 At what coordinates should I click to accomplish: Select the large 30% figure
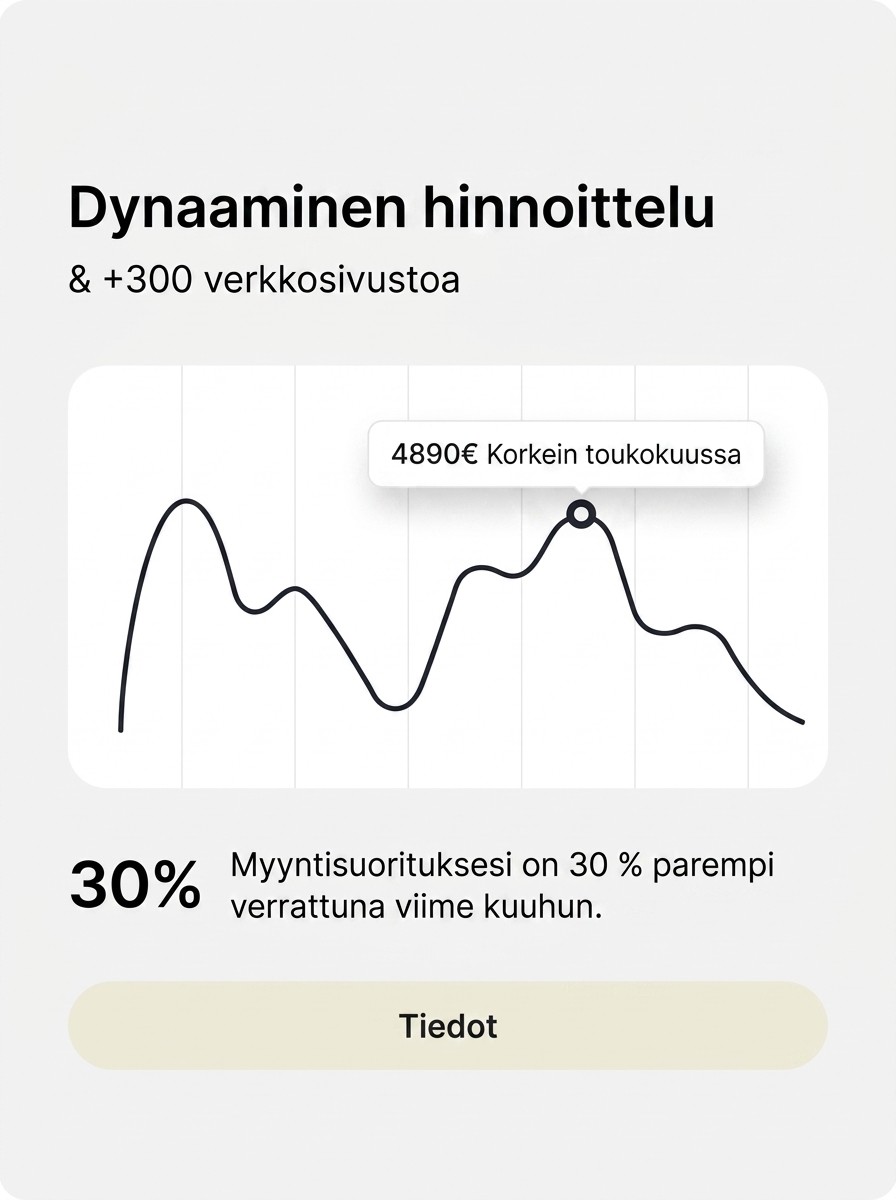(135, 885)
